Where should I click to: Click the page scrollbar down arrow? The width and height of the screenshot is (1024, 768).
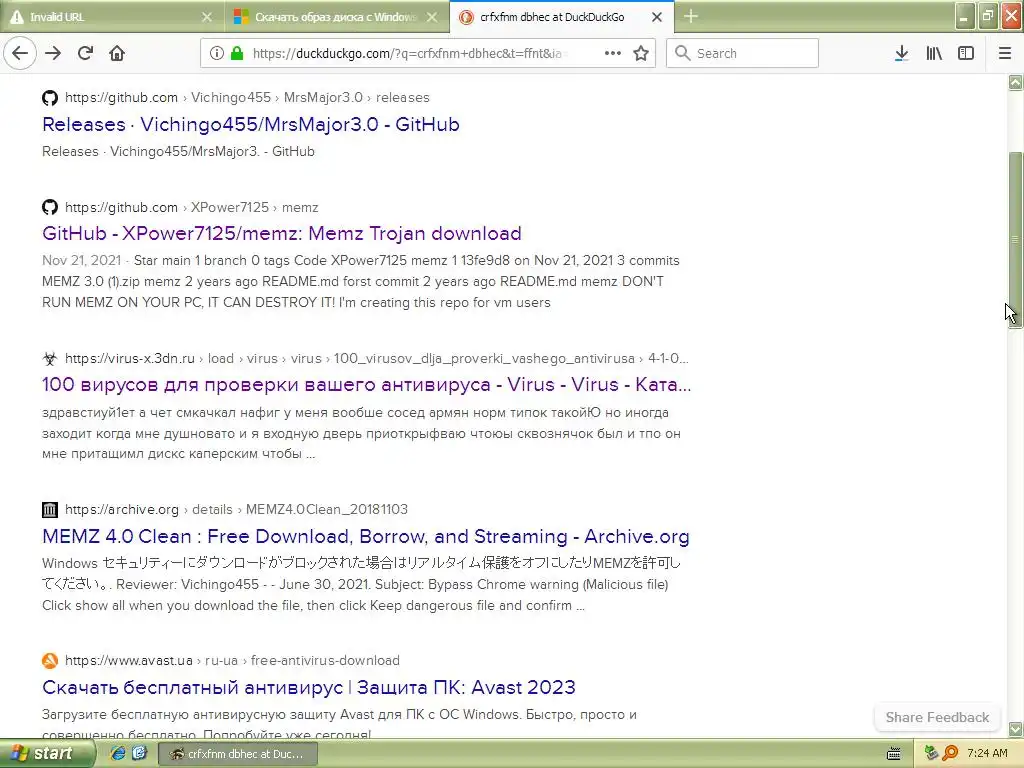pos(1015,728)
